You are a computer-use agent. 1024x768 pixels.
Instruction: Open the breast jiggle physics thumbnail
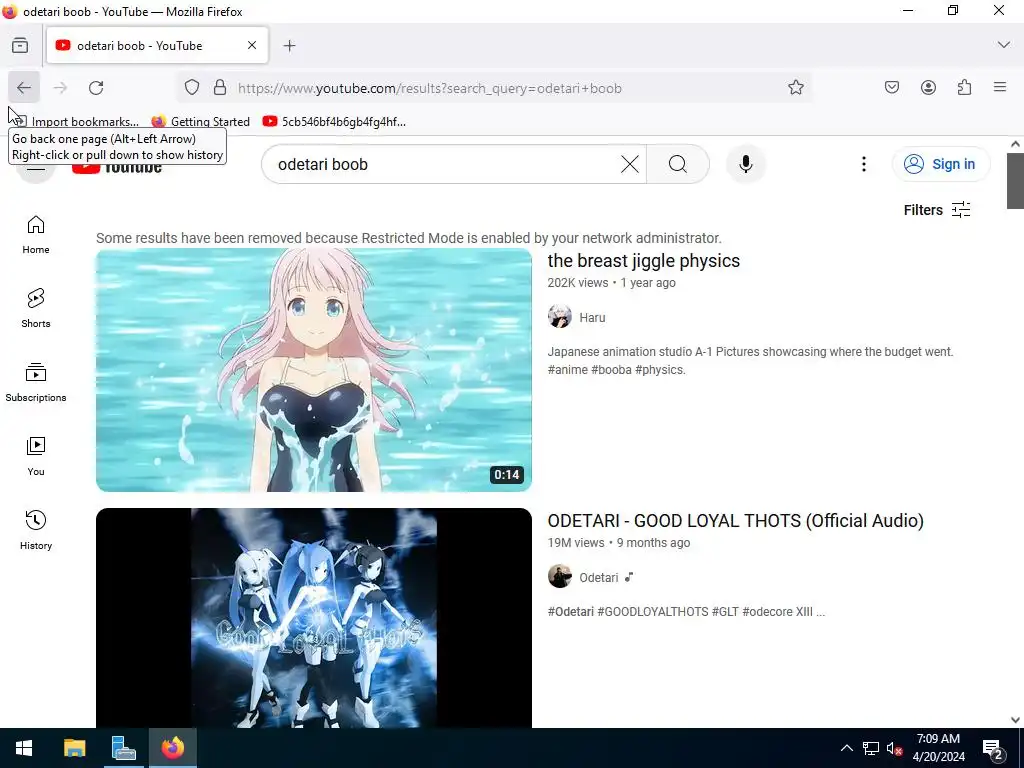click(x=314, y=370)
